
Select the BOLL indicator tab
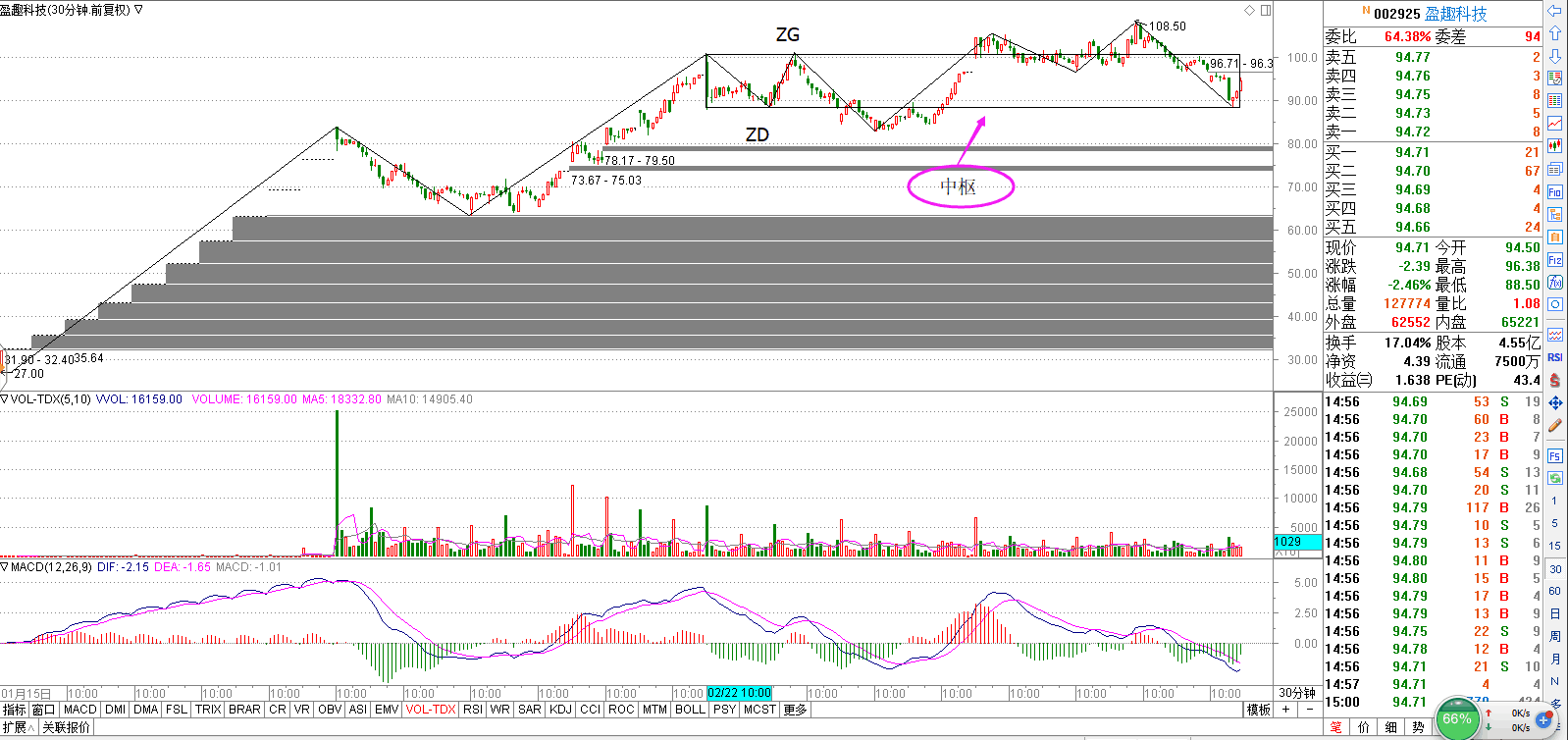pos(690,710)
